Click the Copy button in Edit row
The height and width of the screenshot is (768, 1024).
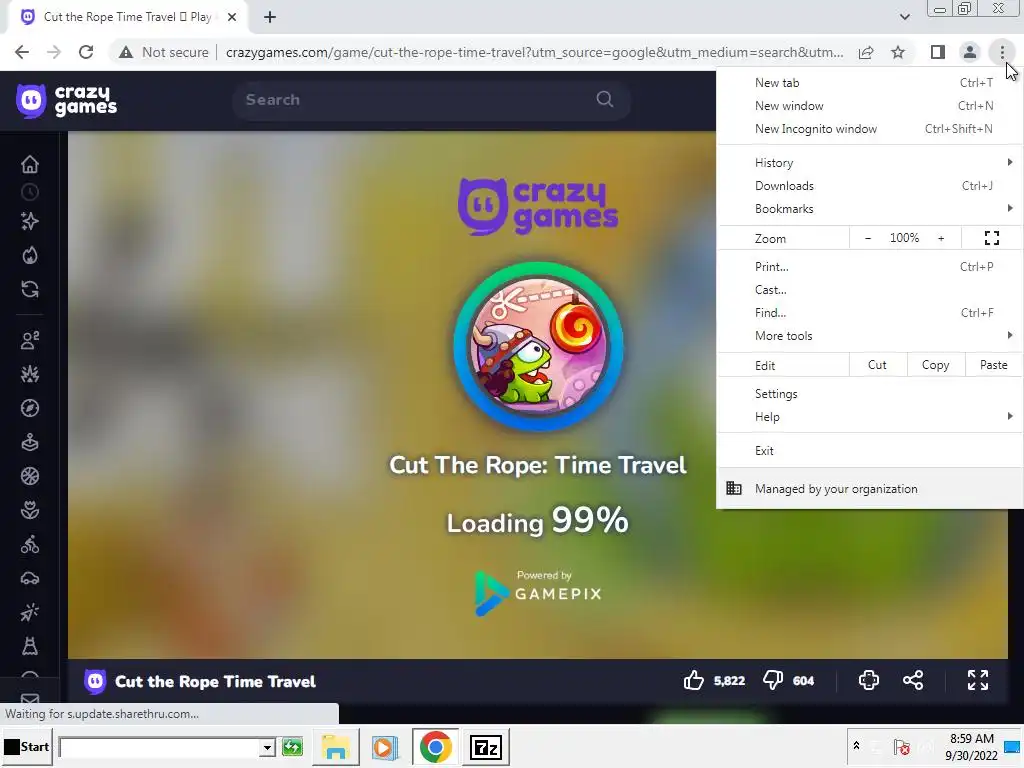click(x=935, y=365)
